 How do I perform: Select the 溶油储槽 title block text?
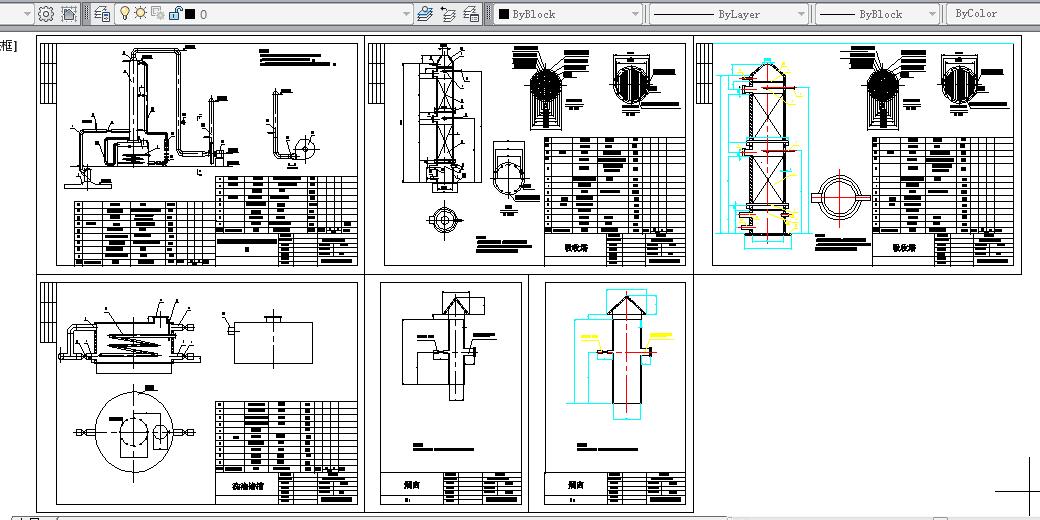pyautogui.click(x=247, y=486)
